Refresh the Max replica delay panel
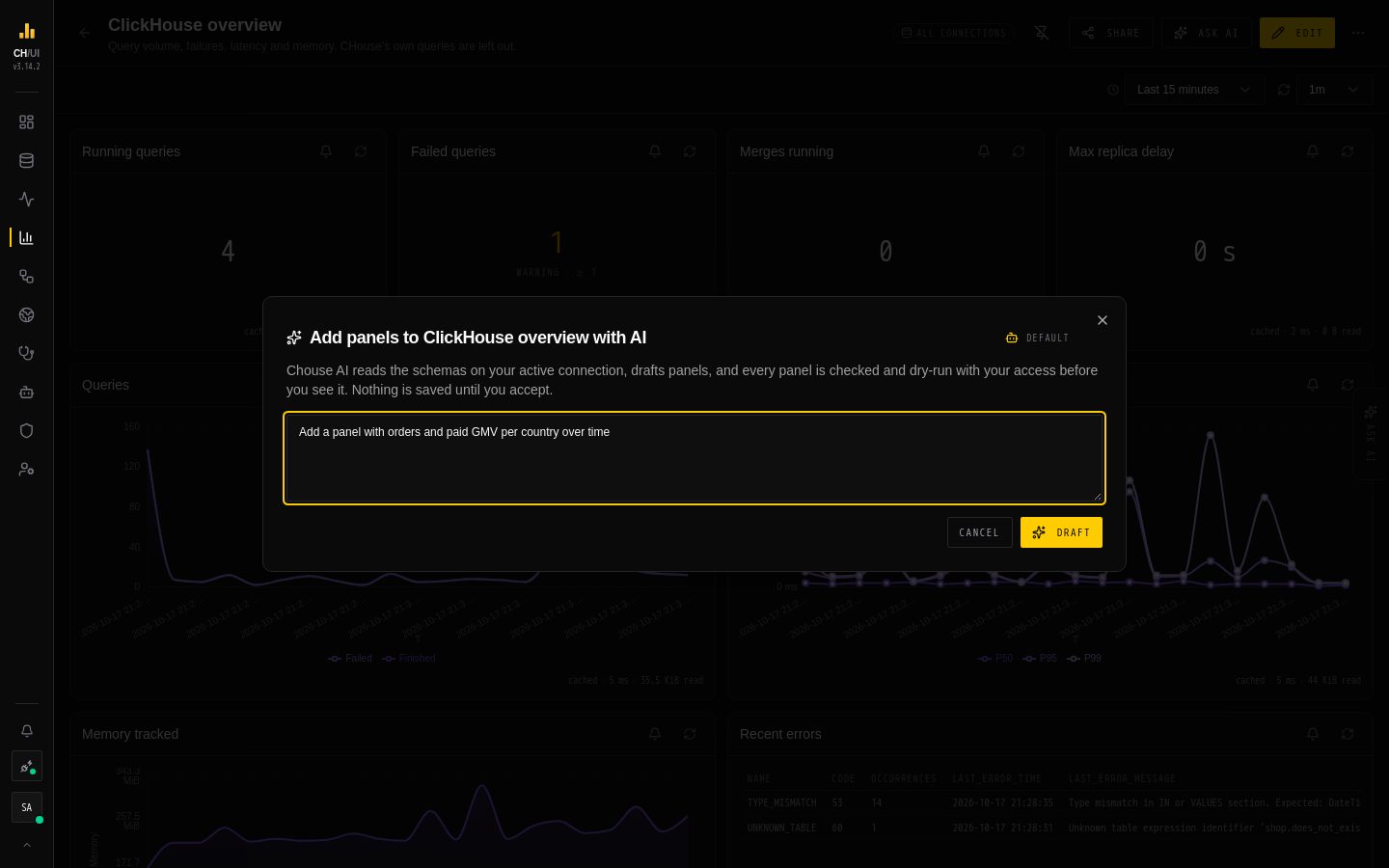Image resolution: width=1389 pixels, height=868 pixels. pyautogui.click(x=1348, y=151)
